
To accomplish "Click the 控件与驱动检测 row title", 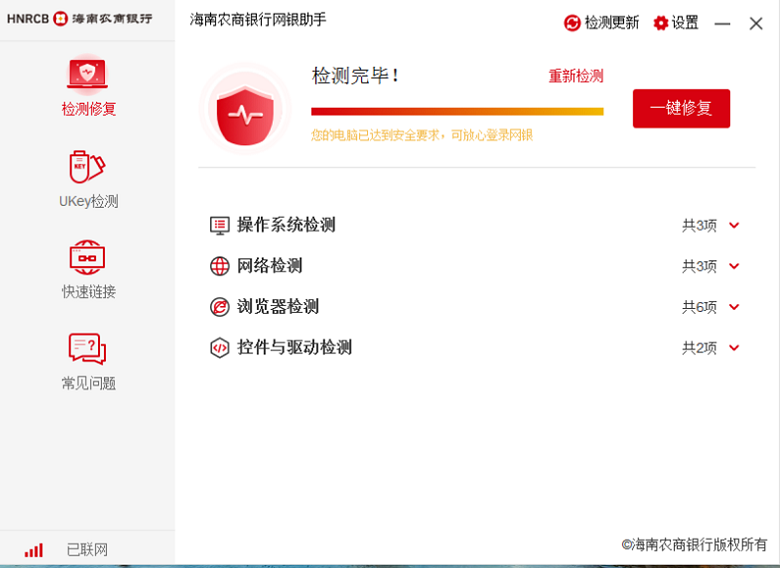I will pyautogui.click(x=294, y=347).
